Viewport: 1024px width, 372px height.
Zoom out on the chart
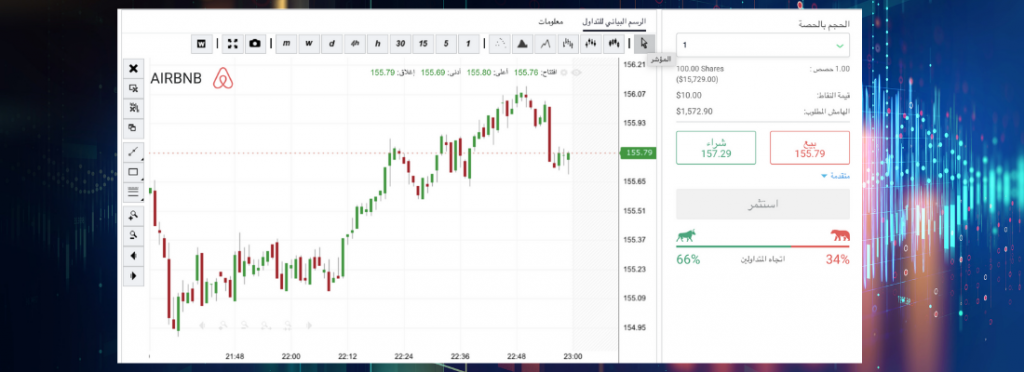coord(133,235)
